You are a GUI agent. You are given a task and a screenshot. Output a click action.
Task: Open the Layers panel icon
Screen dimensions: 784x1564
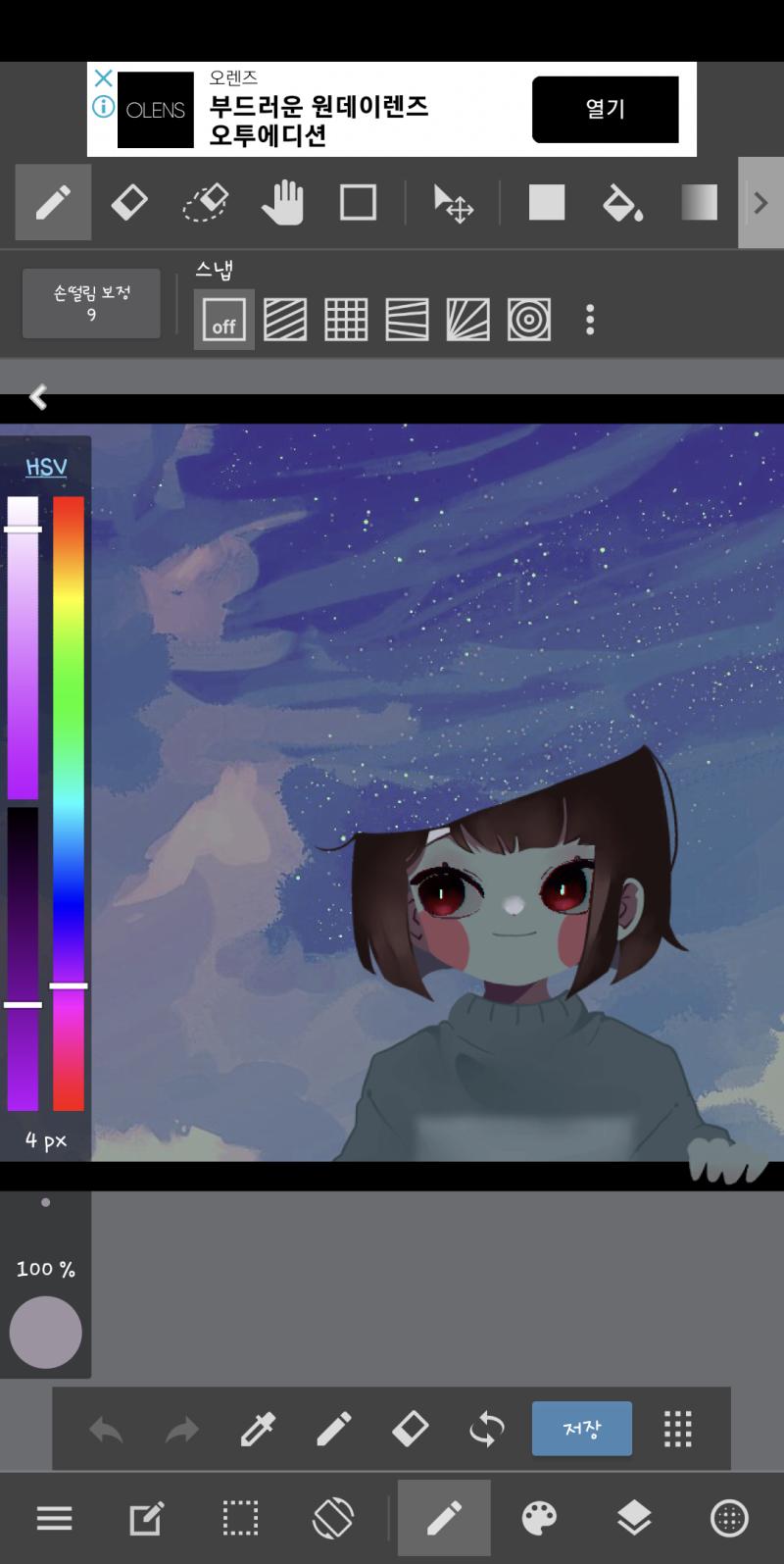pyautogui.click(x=634, y=1518)
